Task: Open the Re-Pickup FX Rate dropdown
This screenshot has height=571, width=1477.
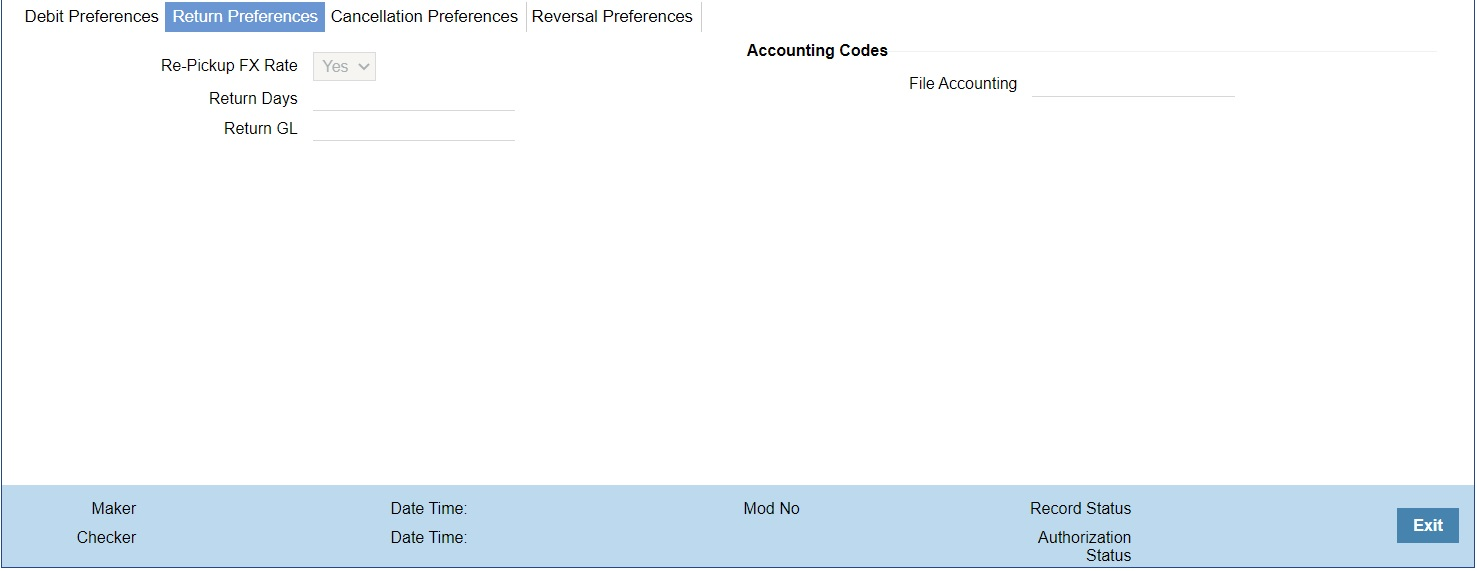Action: click(345, 66)
